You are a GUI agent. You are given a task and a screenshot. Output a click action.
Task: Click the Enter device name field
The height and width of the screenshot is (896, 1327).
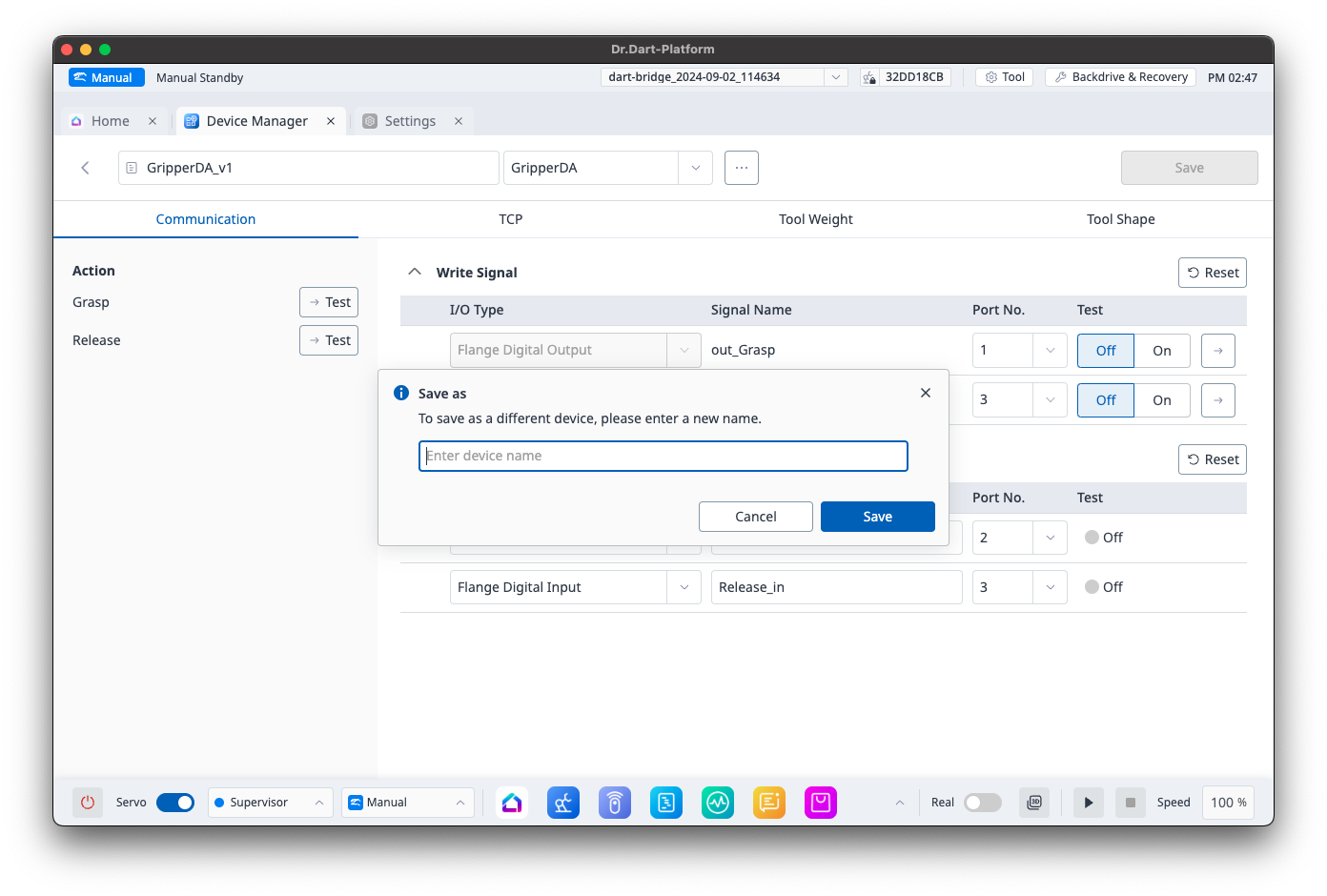tap(663, 456)
